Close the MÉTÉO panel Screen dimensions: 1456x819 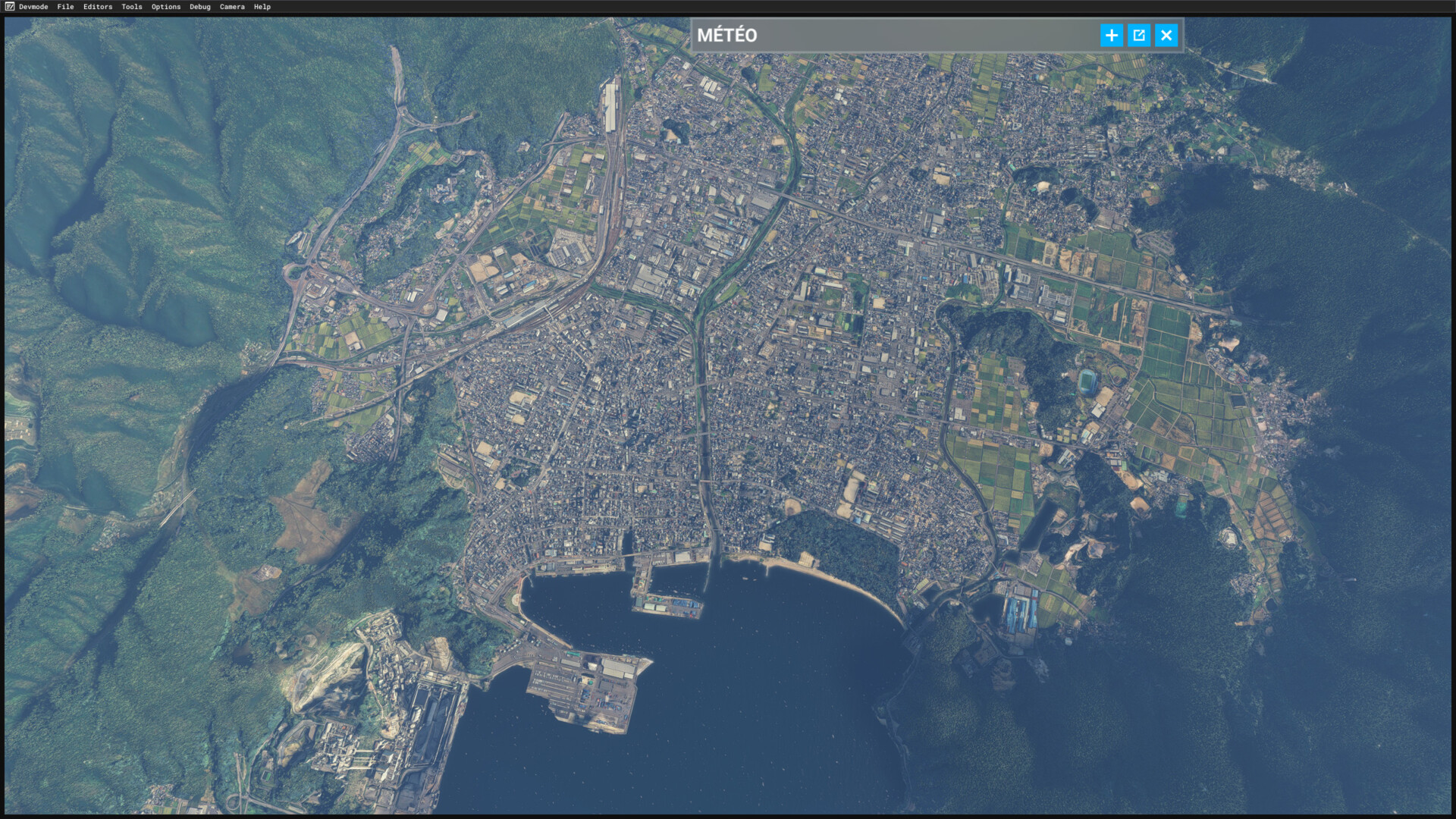tap(1166, 35)
